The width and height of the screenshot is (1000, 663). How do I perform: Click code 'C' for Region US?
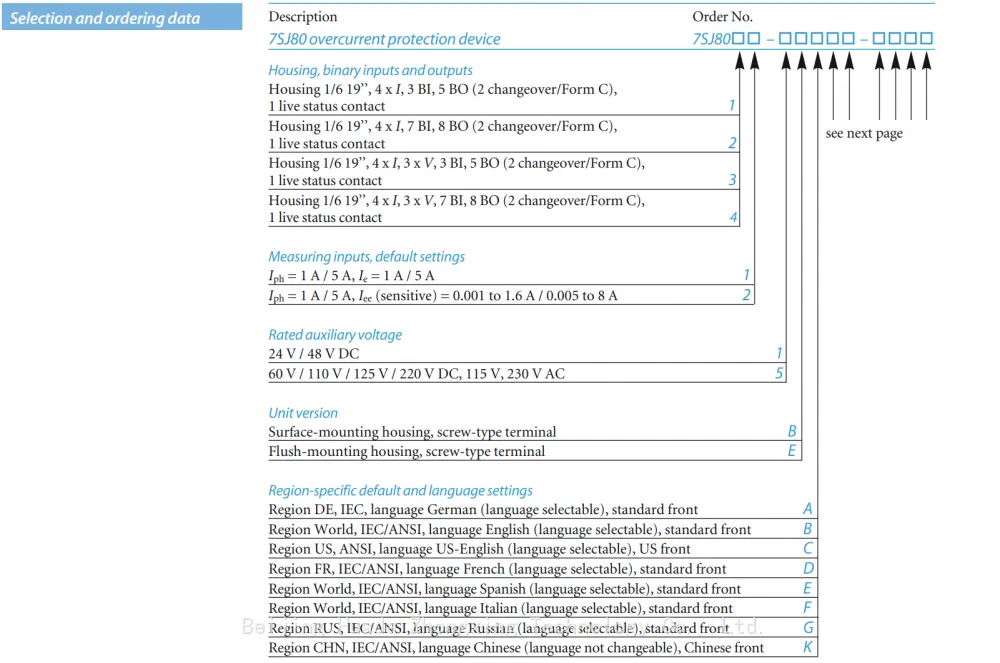click(x=808, y=549)
